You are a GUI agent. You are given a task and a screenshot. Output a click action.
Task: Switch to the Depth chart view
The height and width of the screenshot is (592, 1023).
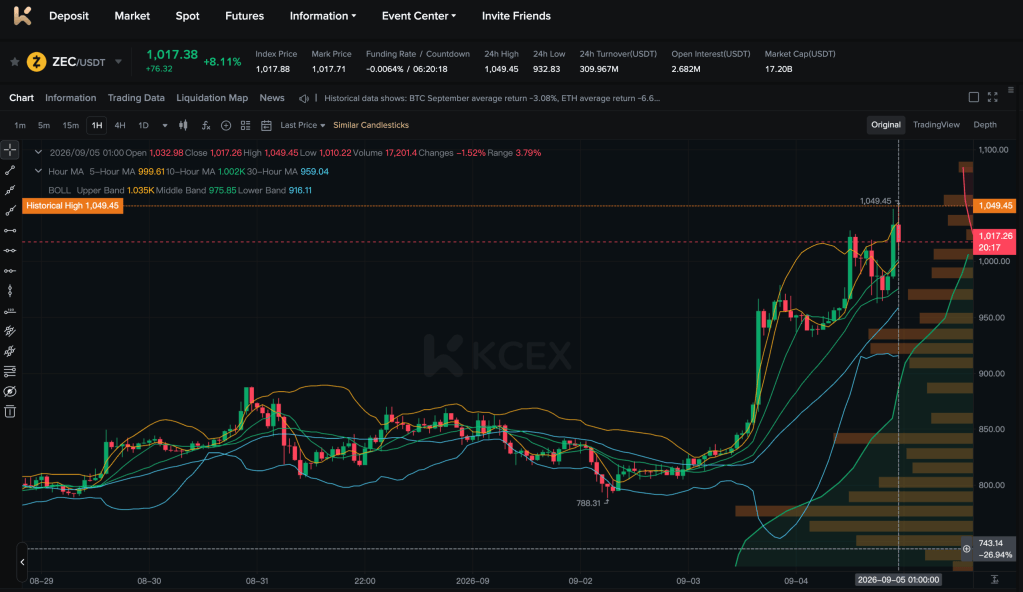point(985,125)
